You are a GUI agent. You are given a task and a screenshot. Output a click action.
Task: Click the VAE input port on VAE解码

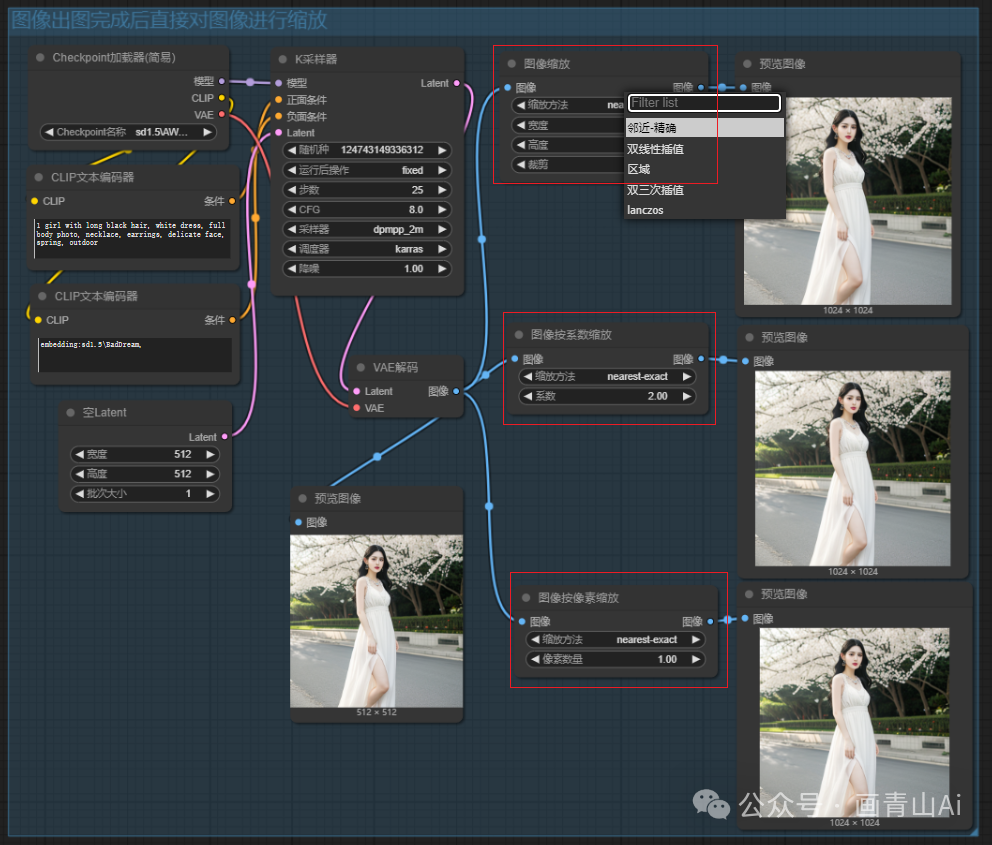point(357,408)
